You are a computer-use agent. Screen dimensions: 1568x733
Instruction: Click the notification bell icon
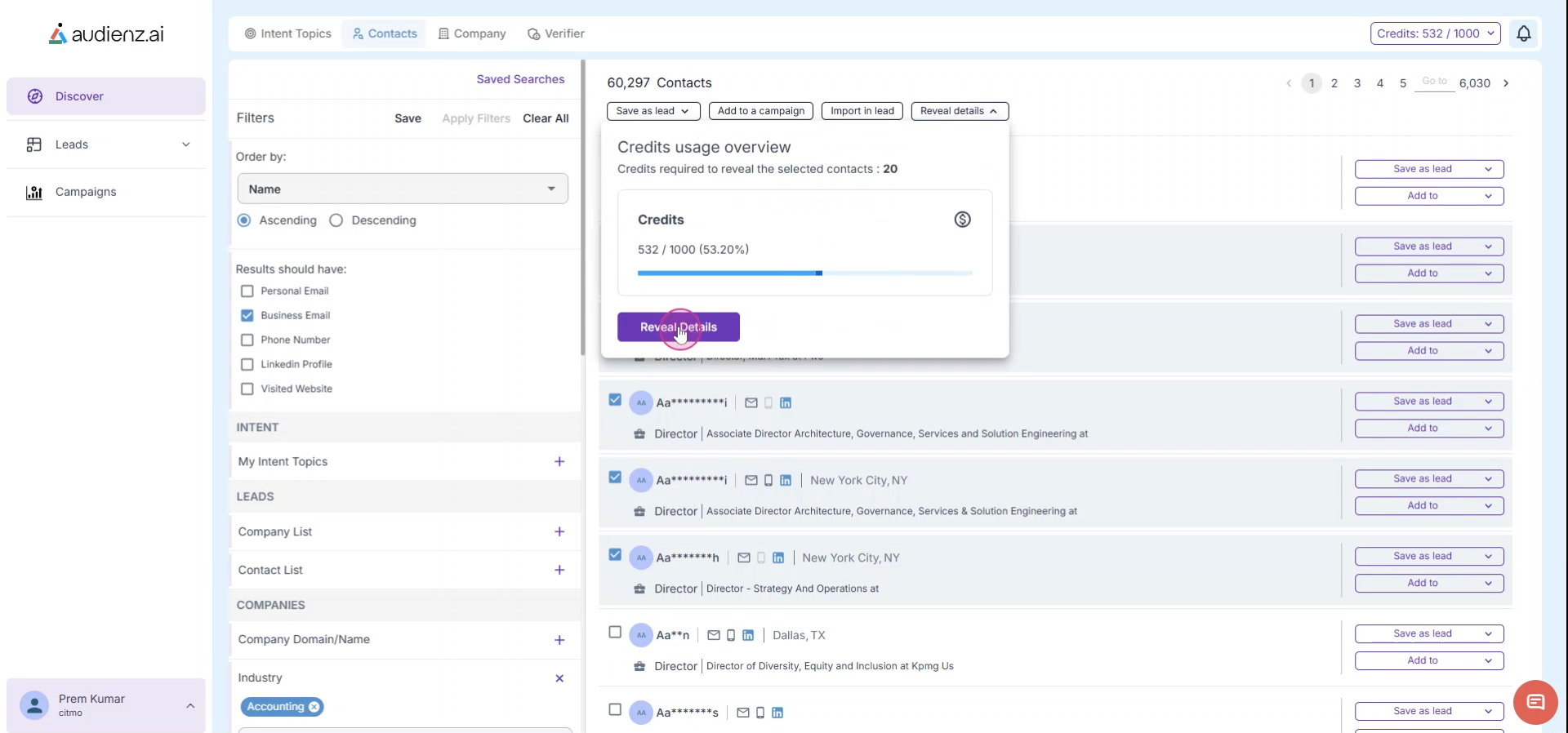tap(1523, 33)
